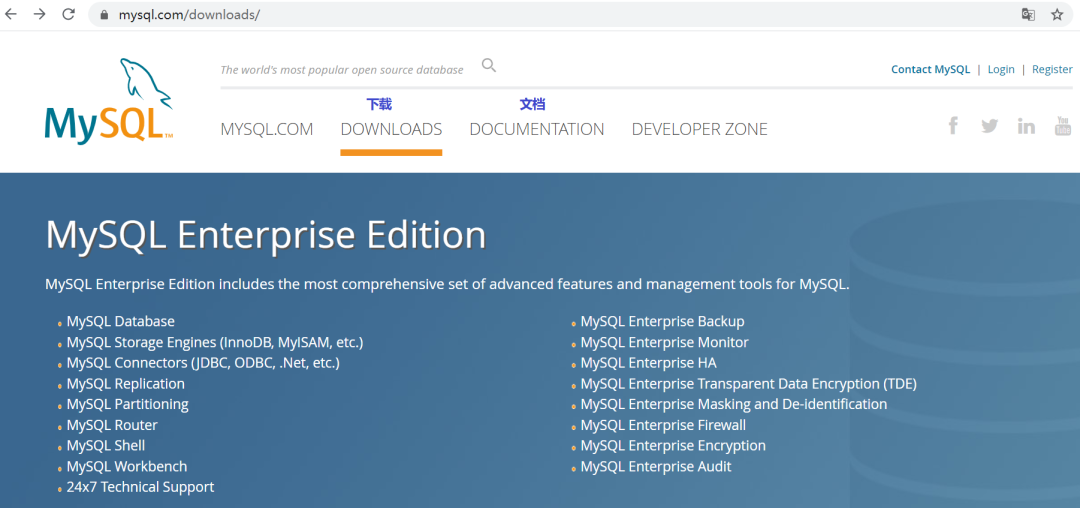Click the search magnifier icon
This screenshot has height=508, width=1080.
coord(488,66)
